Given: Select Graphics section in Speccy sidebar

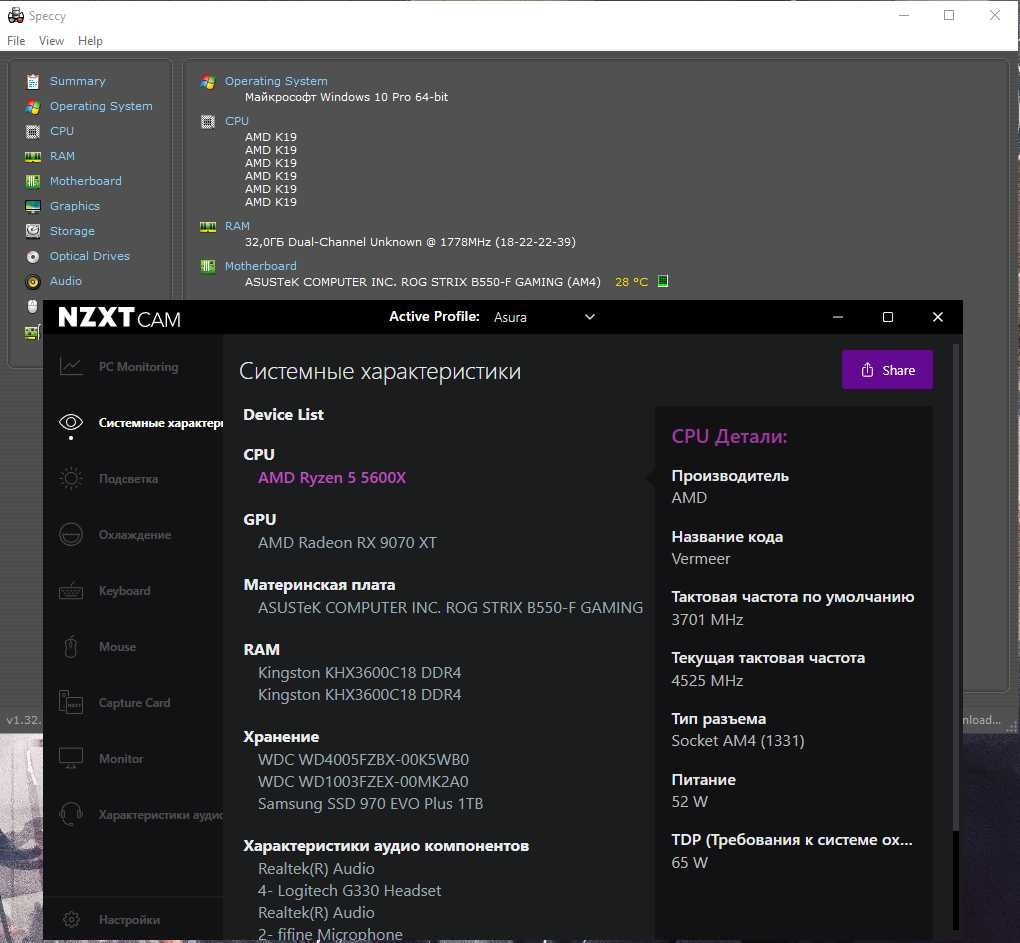Looking at the screenshot, I should click(x=75, y=206).
